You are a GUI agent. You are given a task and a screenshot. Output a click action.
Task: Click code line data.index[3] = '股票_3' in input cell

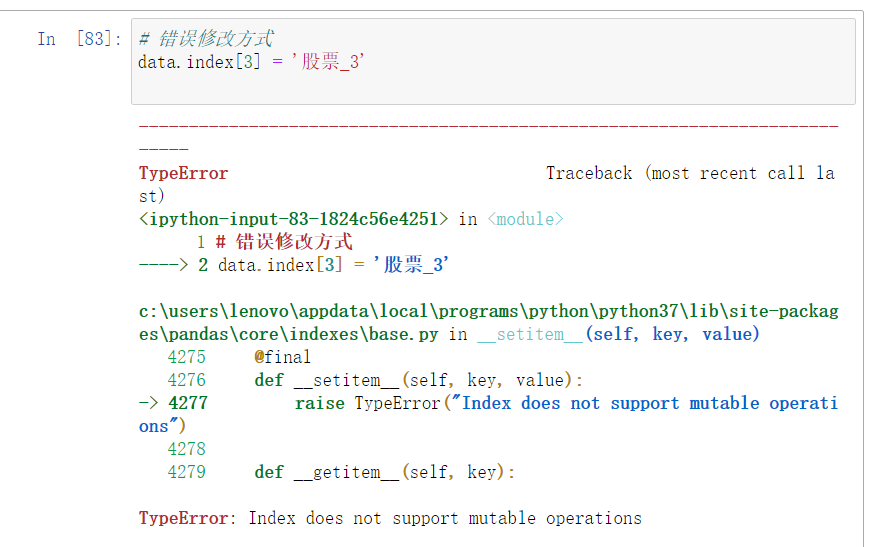coord(251,61)
